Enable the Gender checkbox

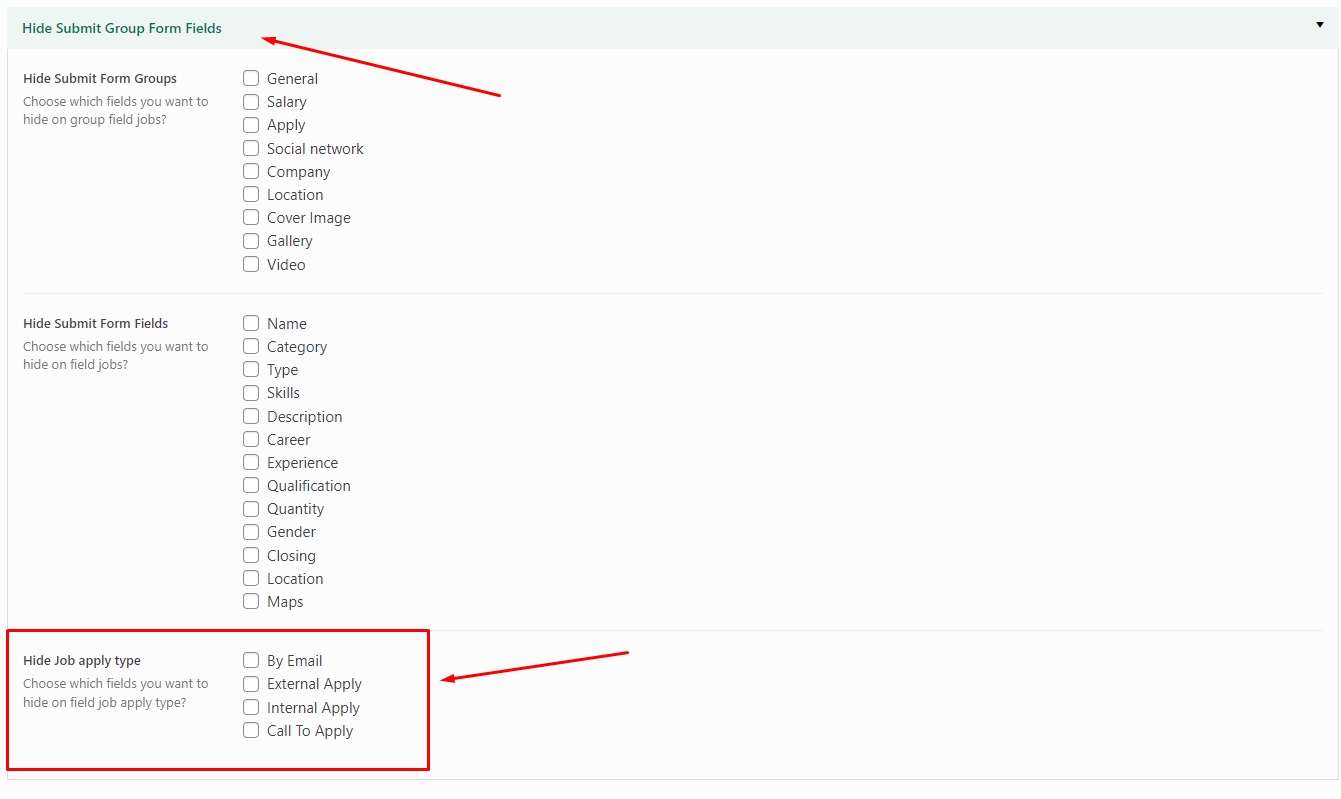251,531
